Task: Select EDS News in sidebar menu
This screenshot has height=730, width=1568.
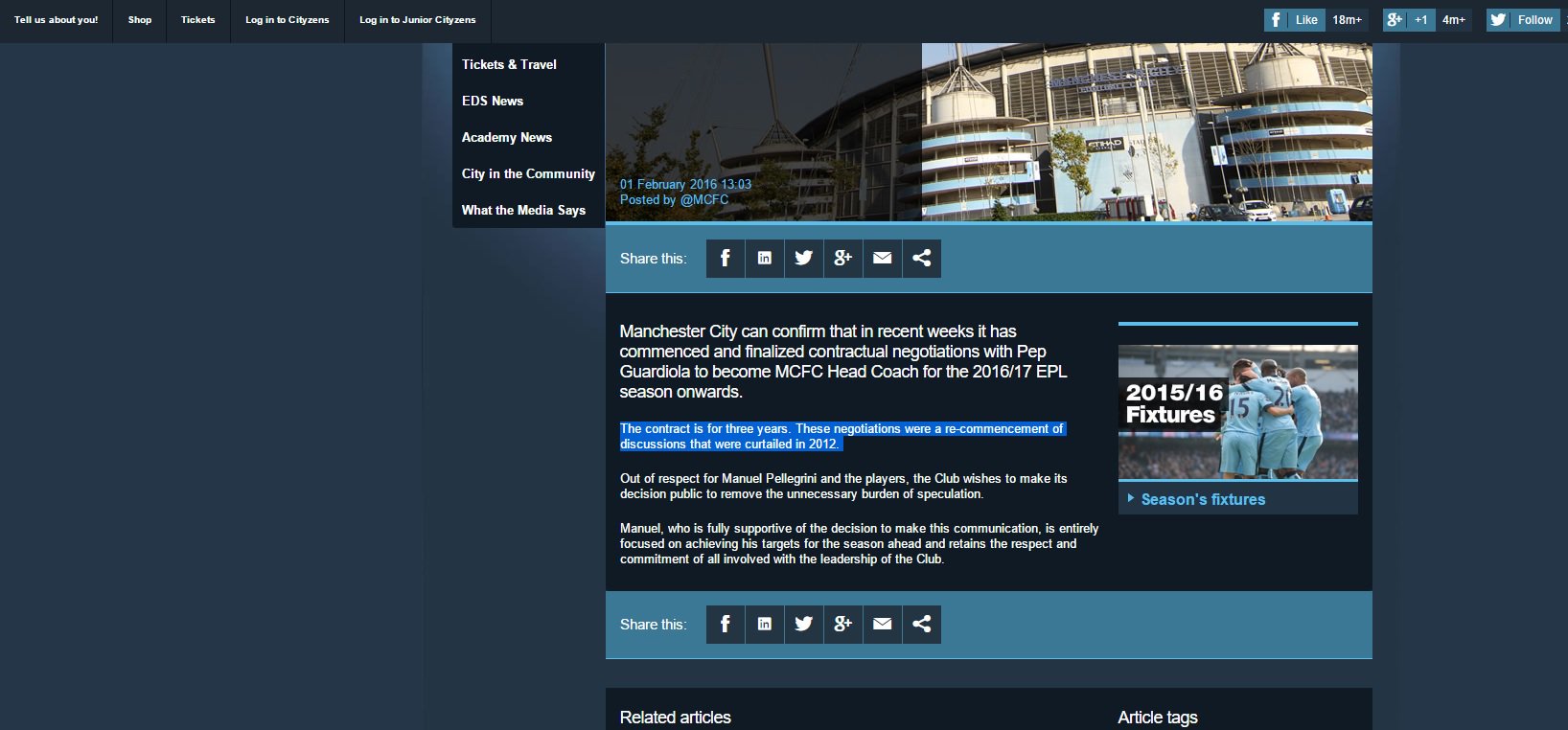Action: (493, 101)
